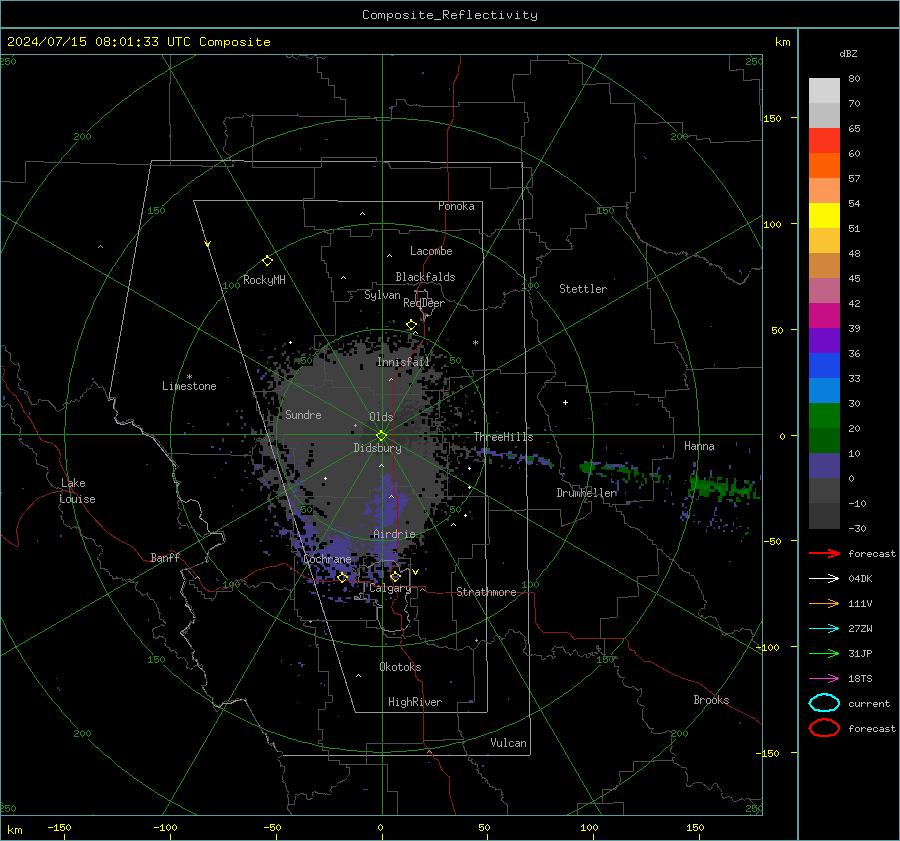
Task: Click the cyan 27ZW arrow legend icon
Action: click(824, 629)
